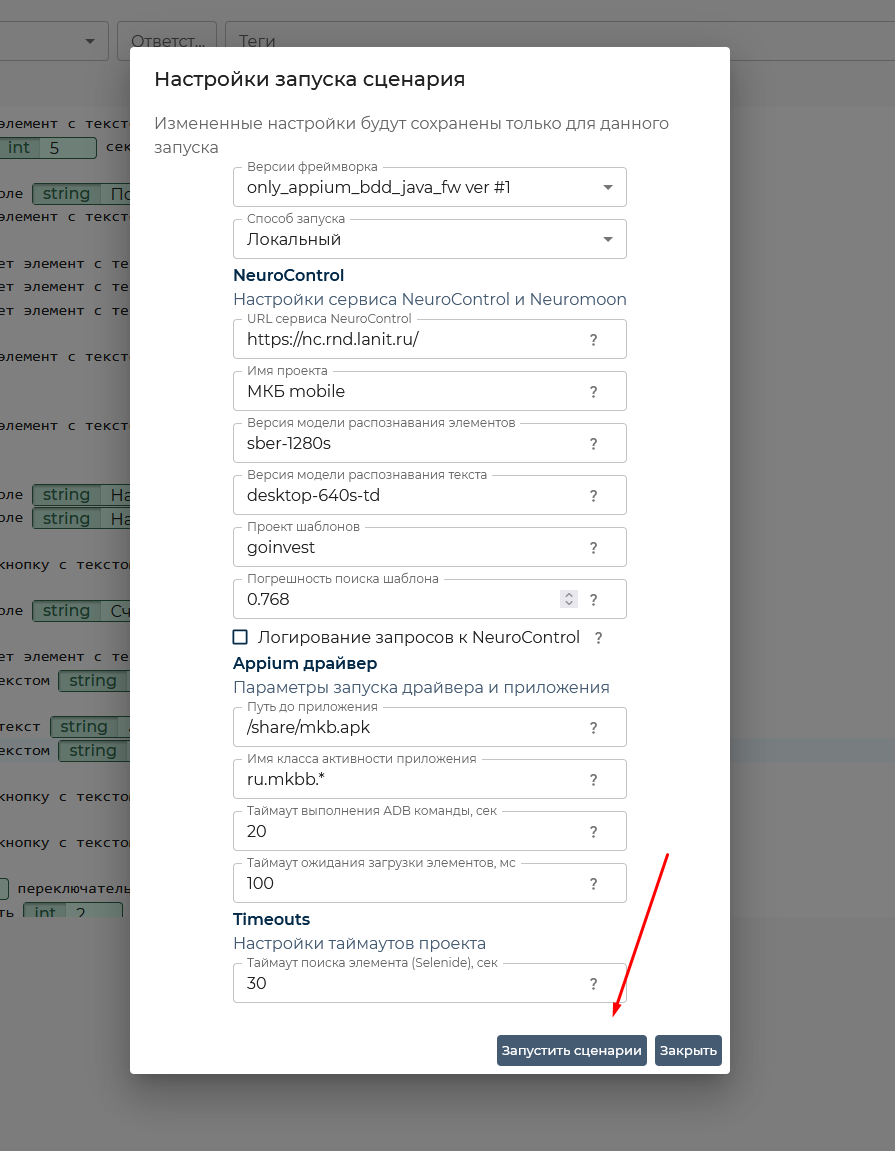Click Теги field in background page
This screenshot has height=1151, width=895.
tap(558, 41)
